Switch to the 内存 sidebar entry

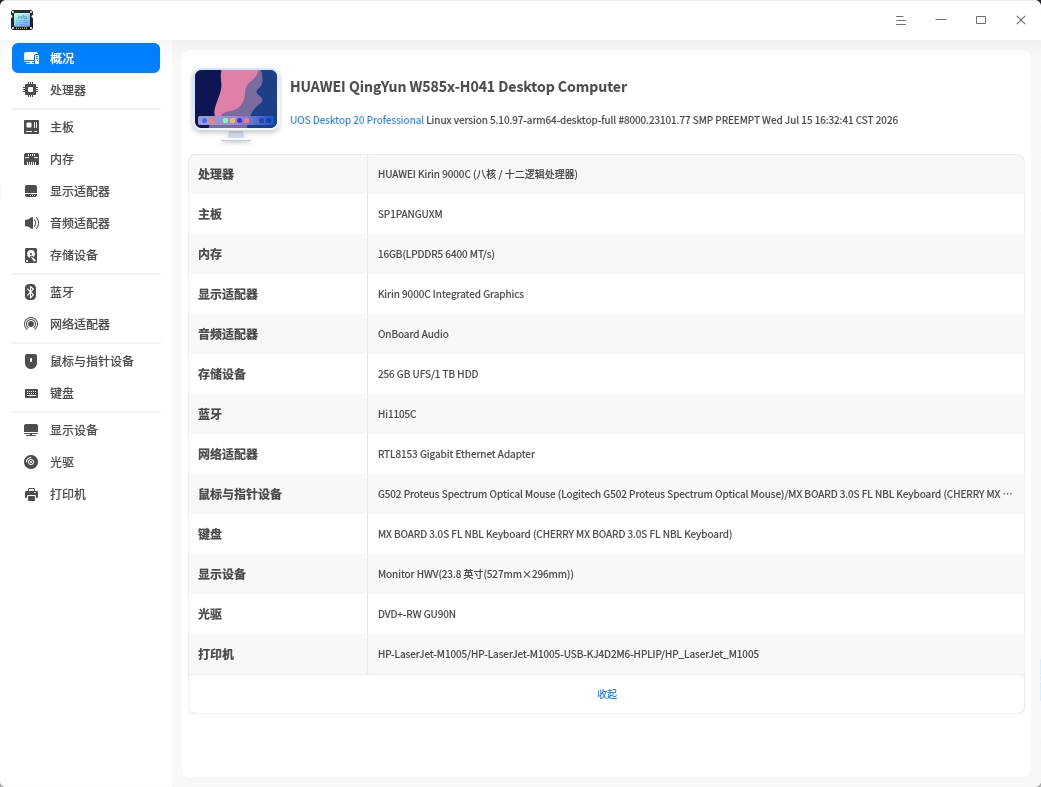[x=86, y=159]
